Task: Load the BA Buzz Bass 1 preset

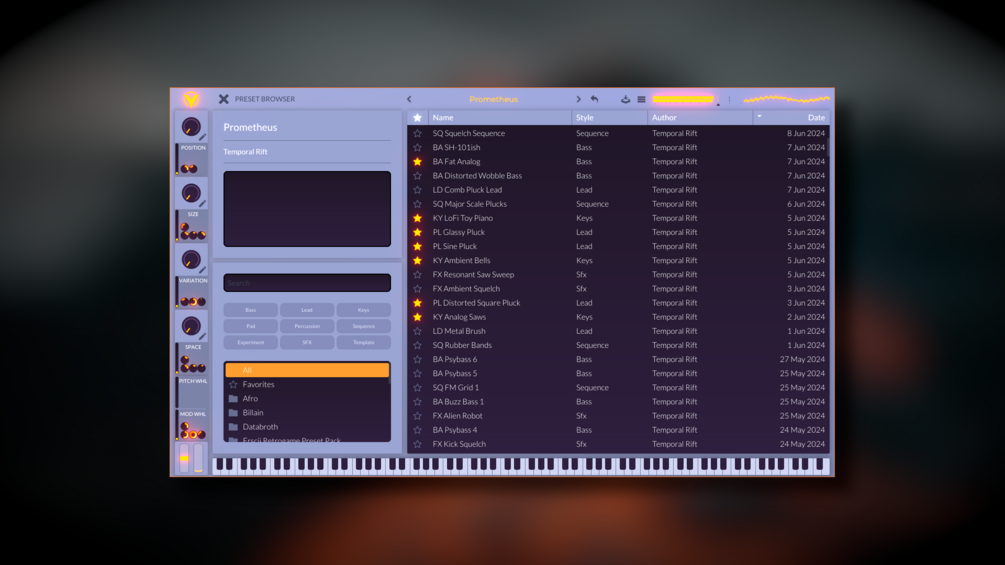Action: [618, 402]
